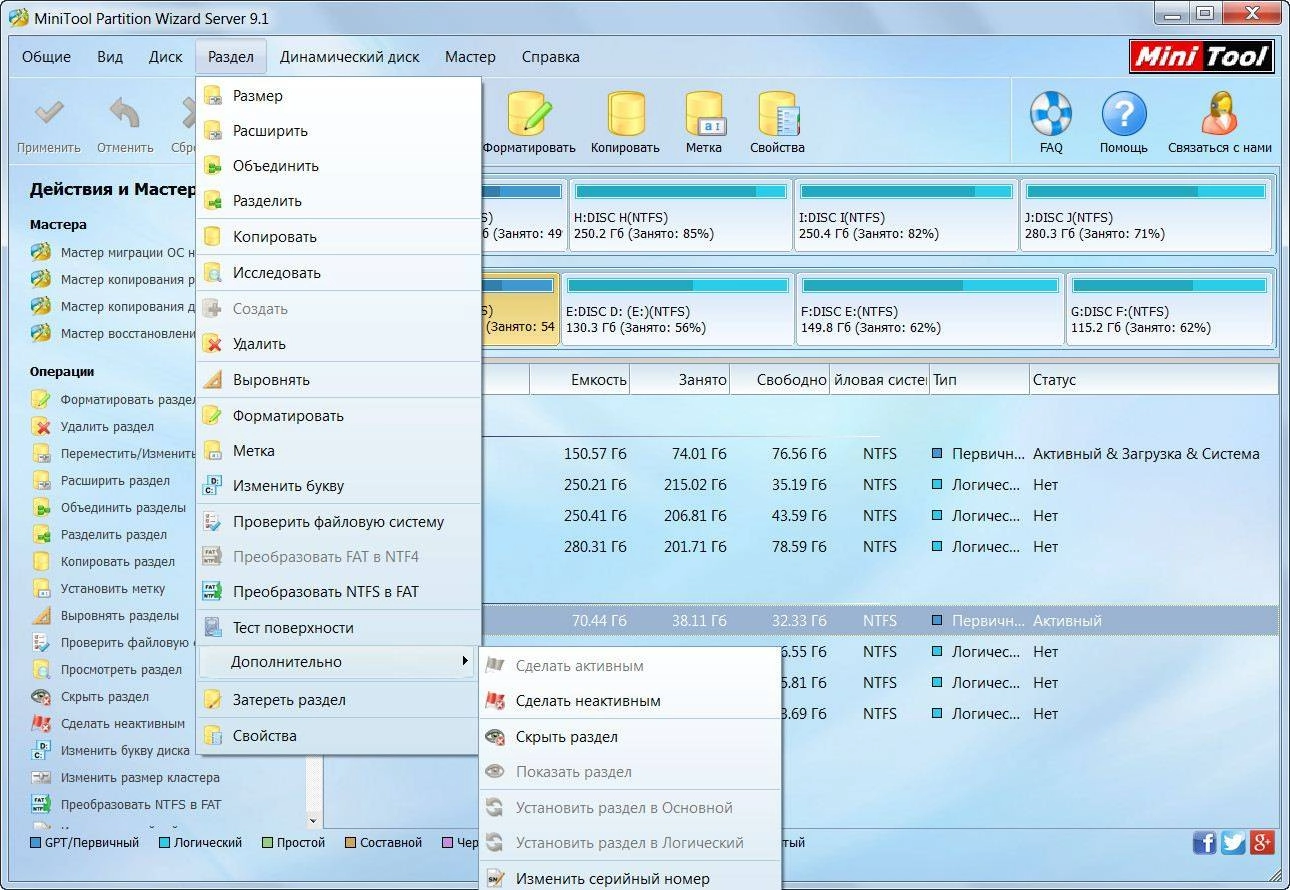Screen dimensions: 1290x890
Task: Click sidebar Align partitions (Выровнять разделы) icon
Action: coord(41,615)
